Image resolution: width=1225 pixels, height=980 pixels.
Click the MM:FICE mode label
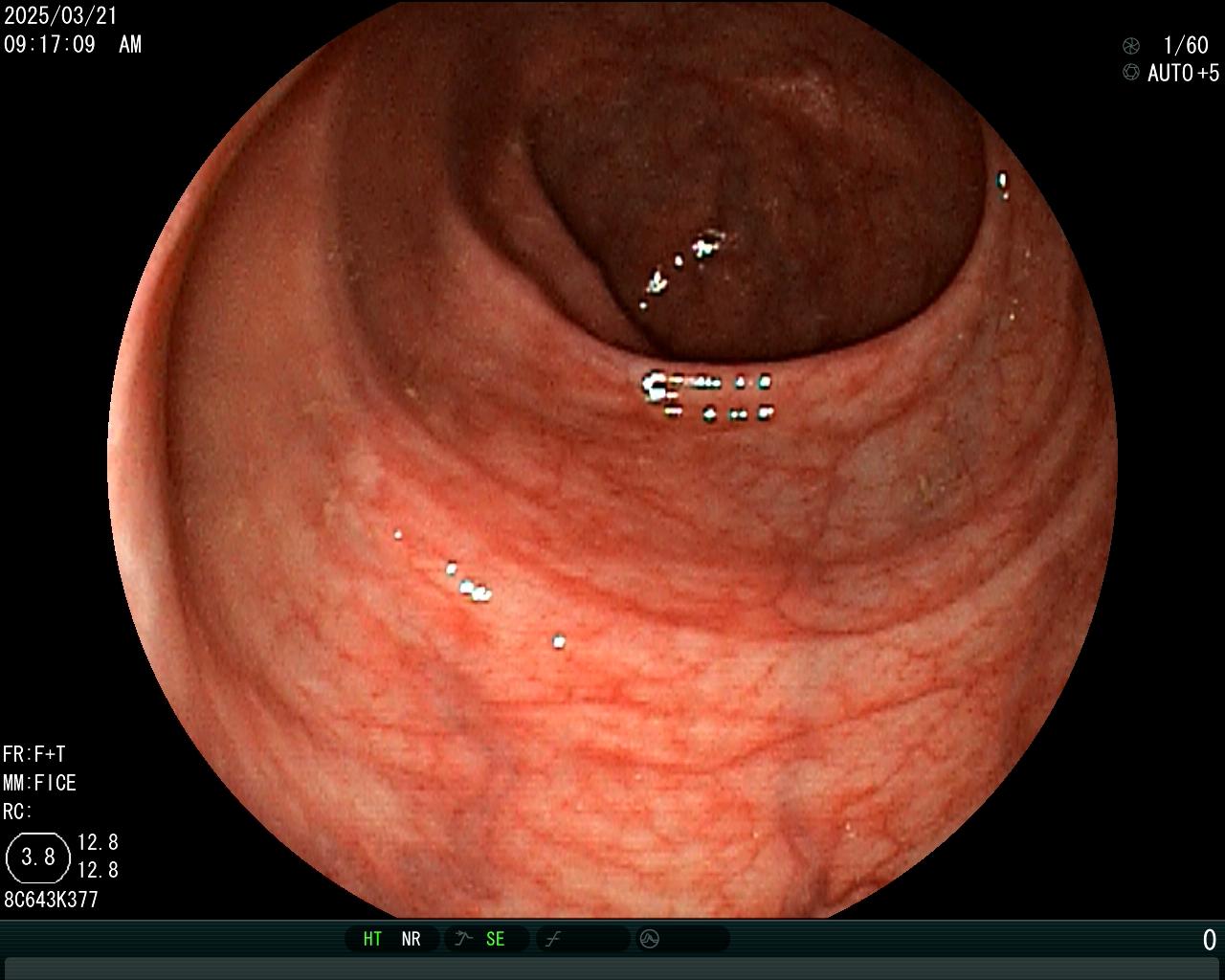pos(39,783)
